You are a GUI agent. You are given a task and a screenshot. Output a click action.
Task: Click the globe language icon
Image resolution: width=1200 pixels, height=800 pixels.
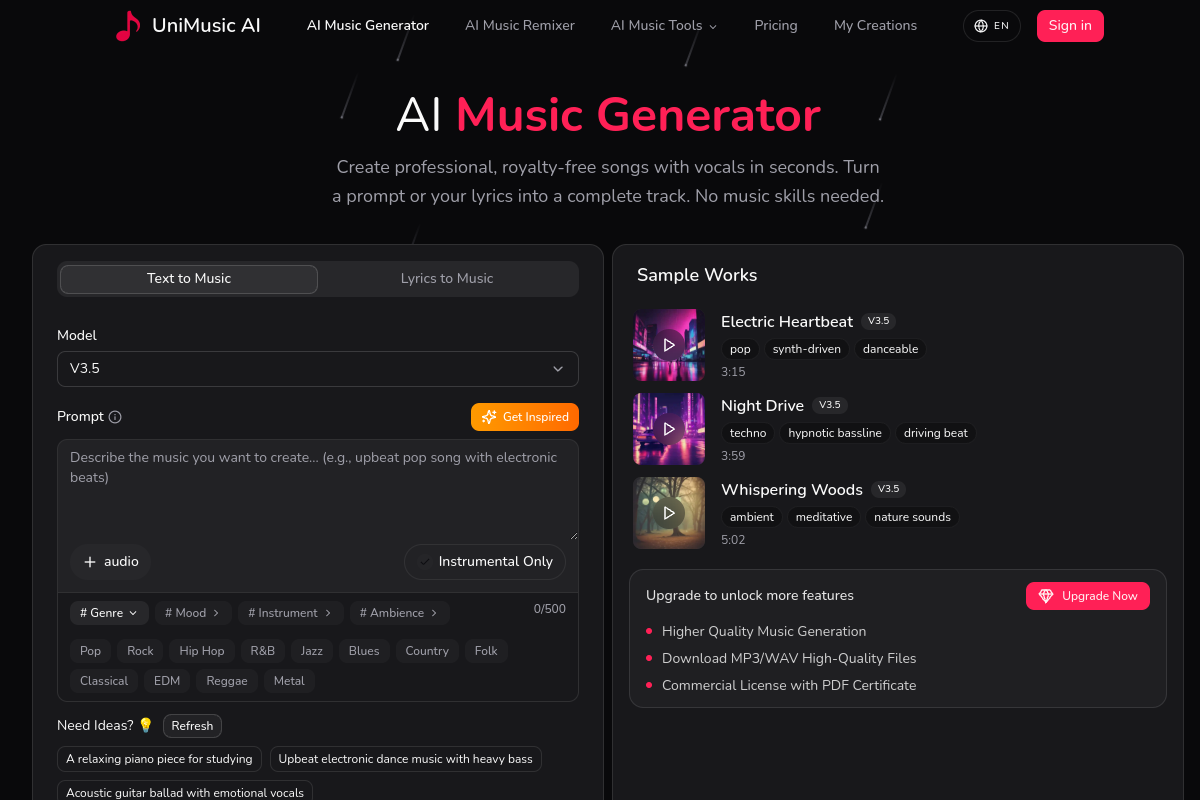pyautogui.click(x=980, y=26)
